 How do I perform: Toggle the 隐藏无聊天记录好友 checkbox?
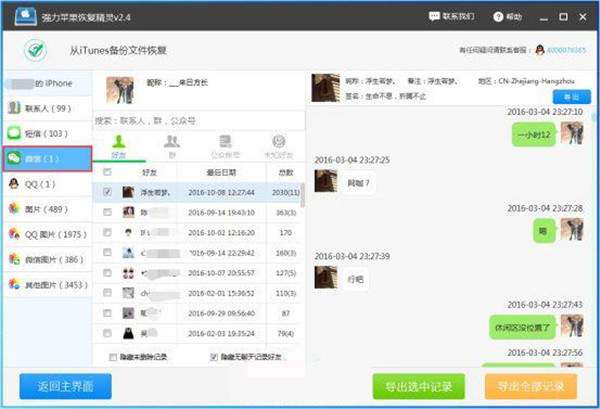click(214, 357)
